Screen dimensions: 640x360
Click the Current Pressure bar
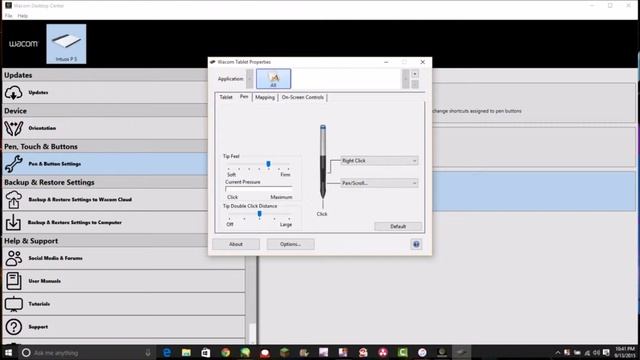click(259, 189)
